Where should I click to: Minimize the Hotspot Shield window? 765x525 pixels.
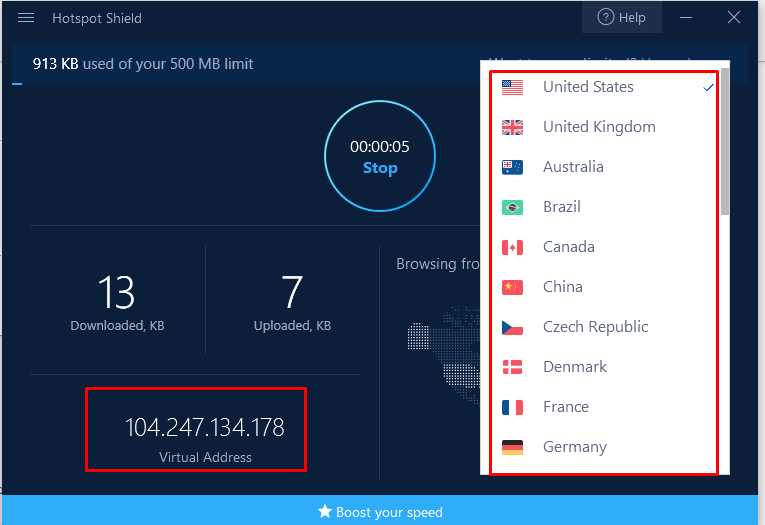(686, 18)
